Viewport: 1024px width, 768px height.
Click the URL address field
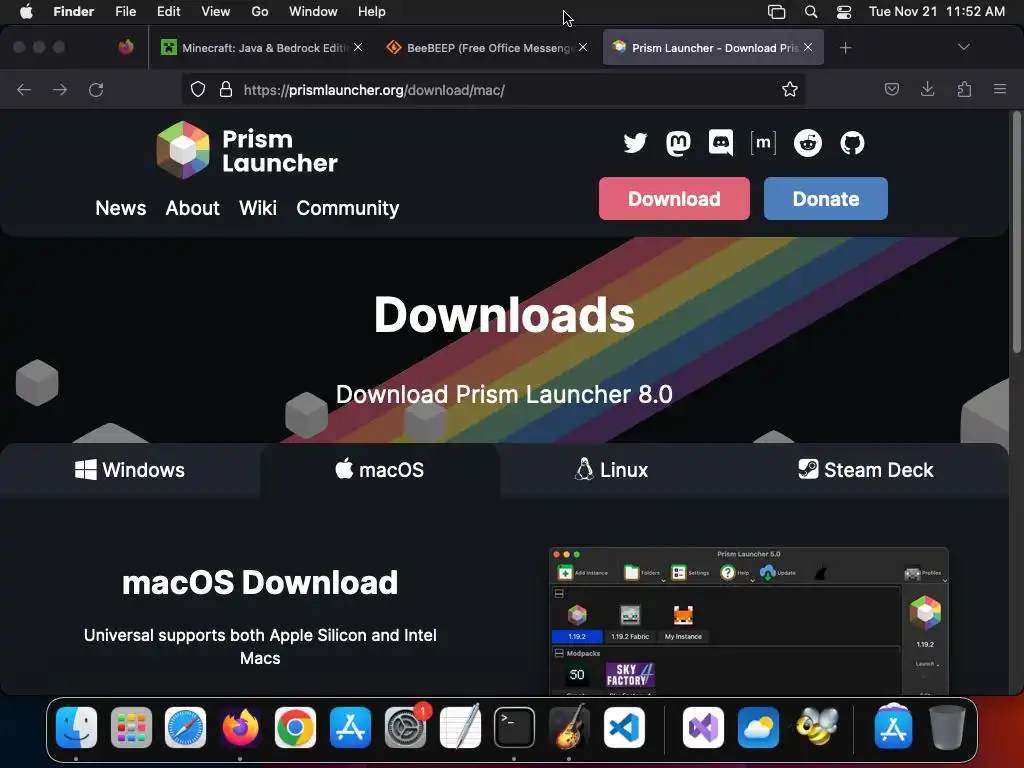point(493,89)
